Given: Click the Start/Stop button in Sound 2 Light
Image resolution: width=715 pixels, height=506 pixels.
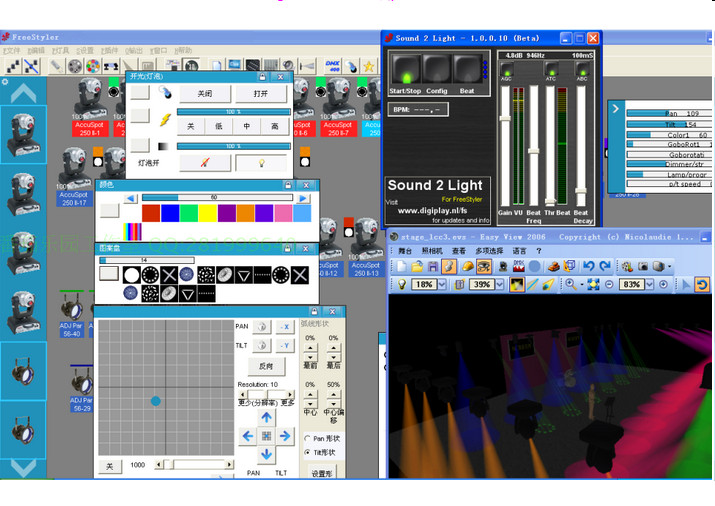Looking at the screenshot, I should click(406, 72).
